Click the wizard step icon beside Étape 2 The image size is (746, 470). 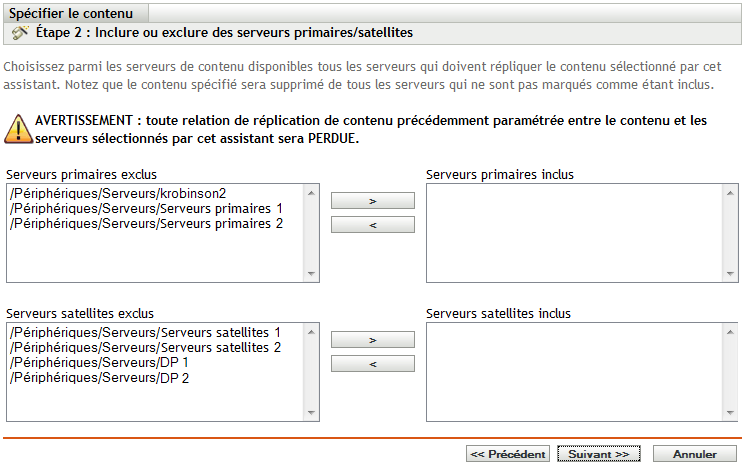click(x=19, y=33)
